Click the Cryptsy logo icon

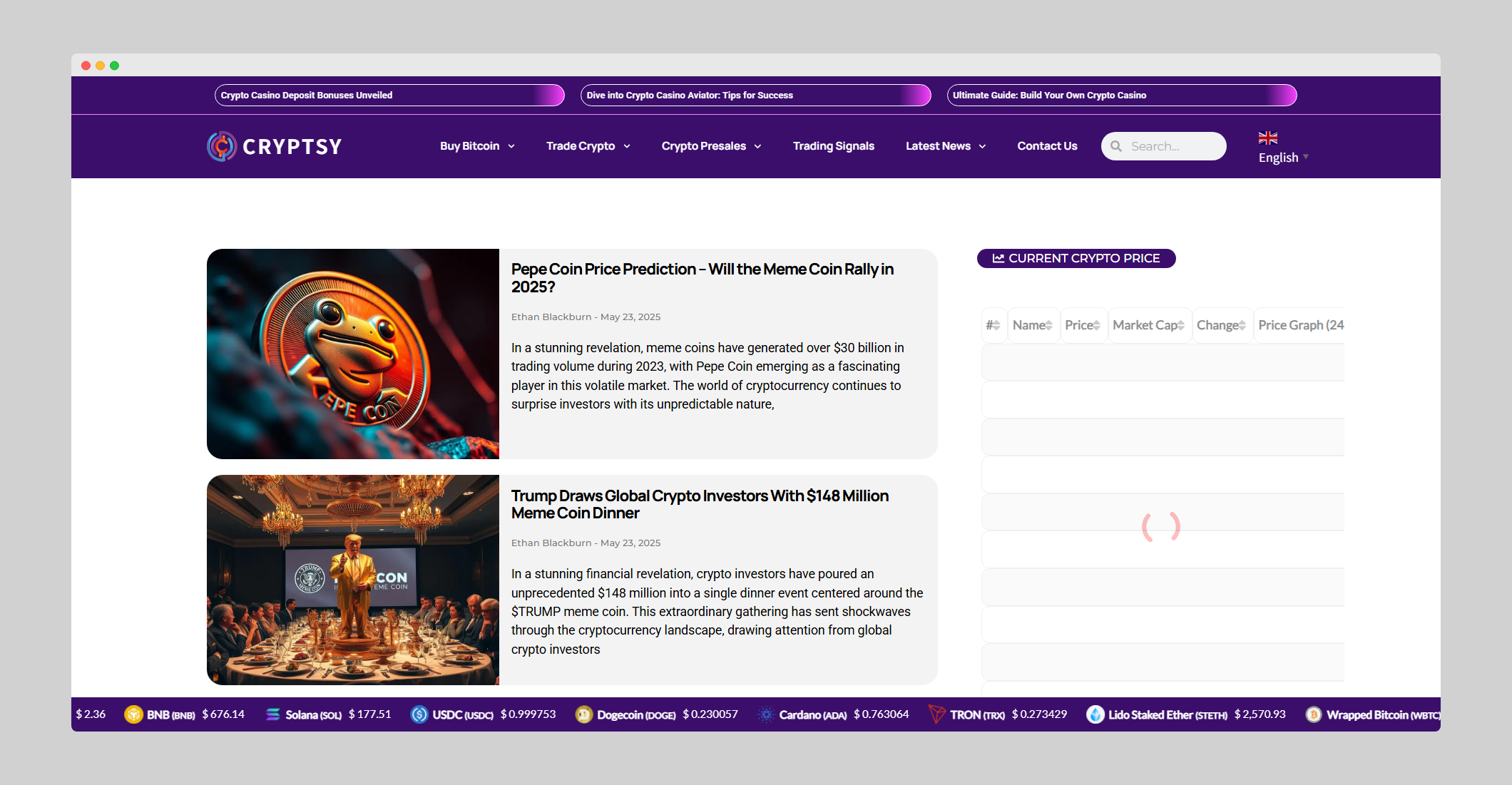222,146
